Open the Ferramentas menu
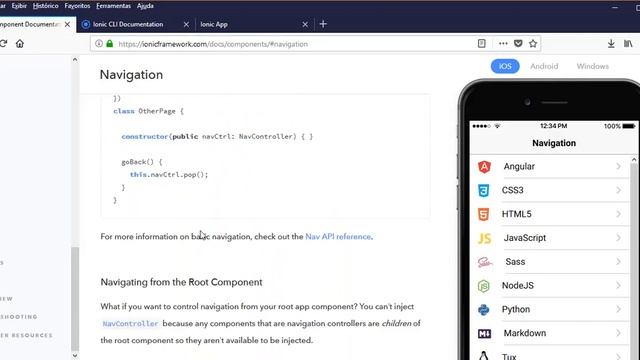The width and height of the screenshot is (640, 360). pos(113,6)
